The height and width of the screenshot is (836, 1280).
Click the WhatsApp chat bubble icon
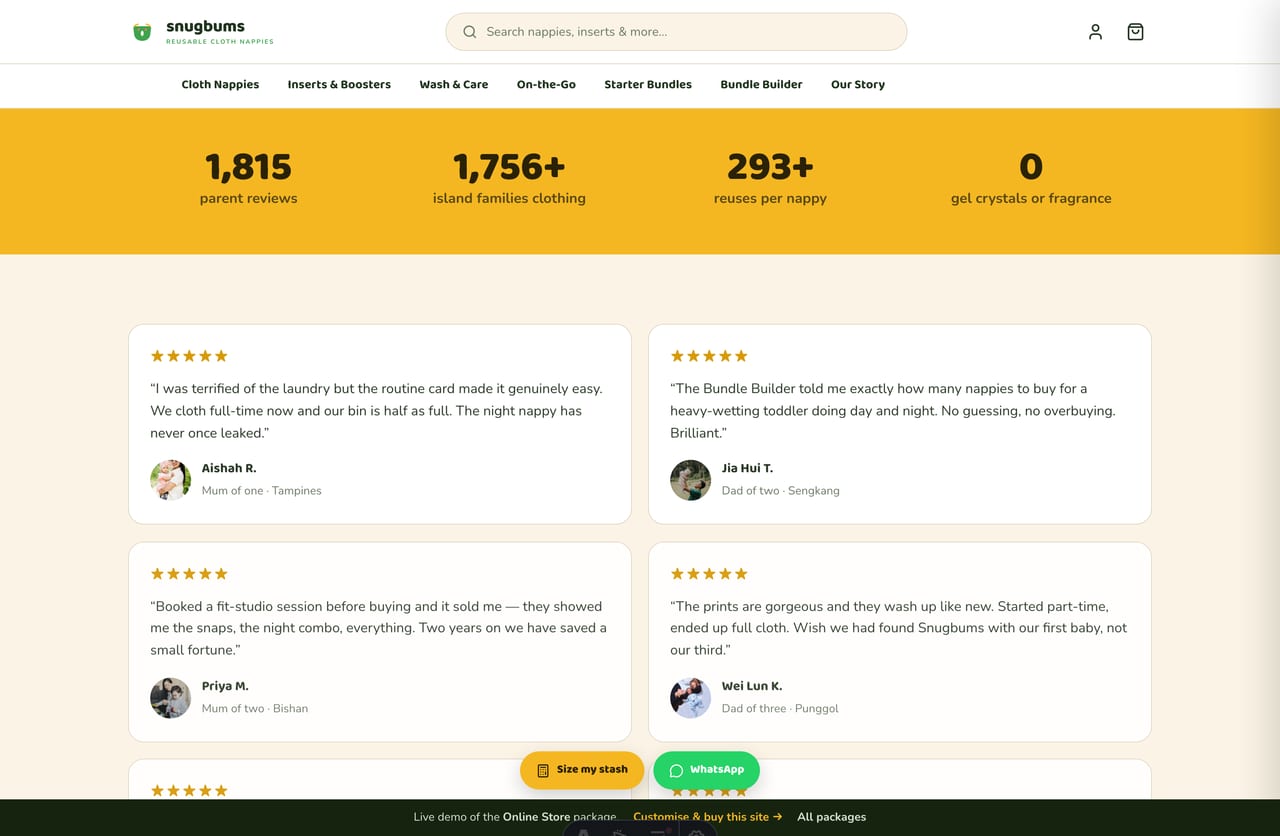point(676,770)
